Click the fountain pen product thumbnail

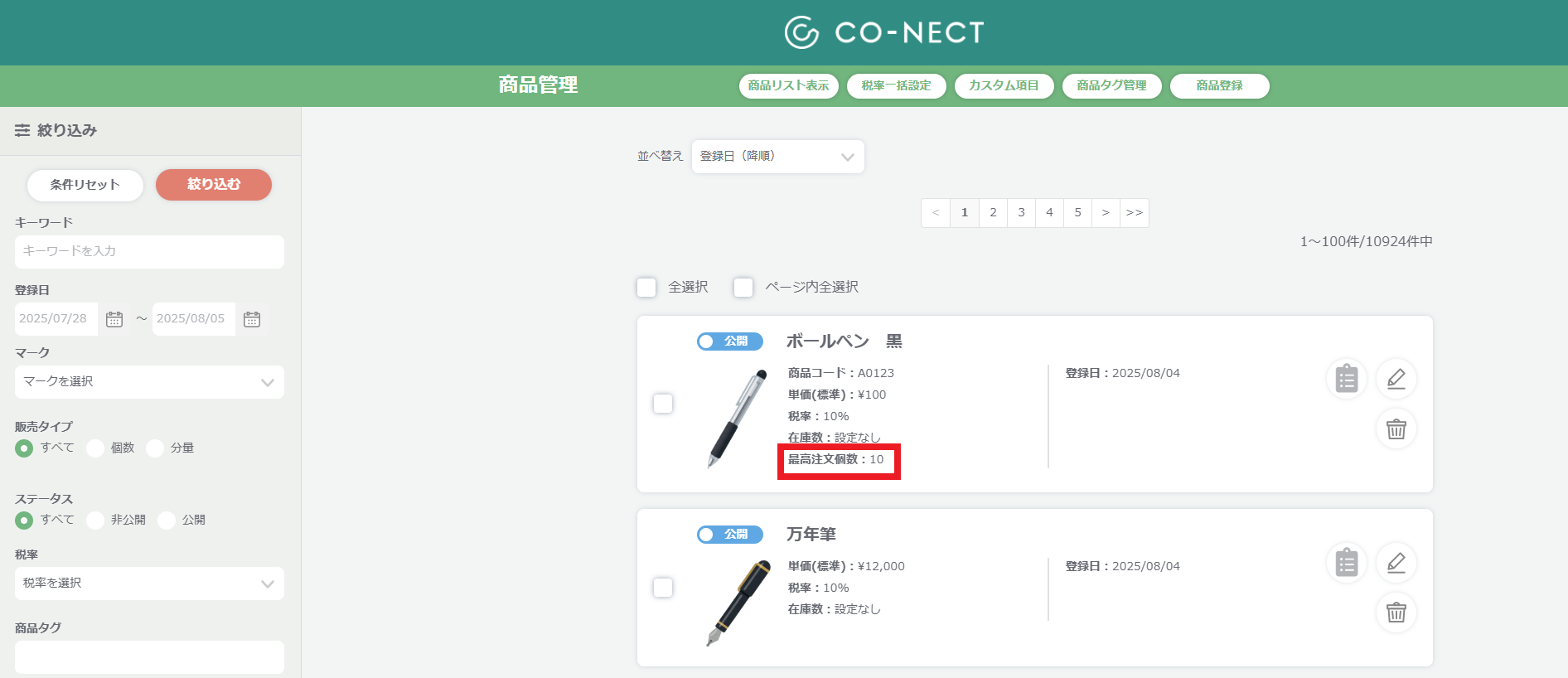pyautogui.click(x=738, y=603)
